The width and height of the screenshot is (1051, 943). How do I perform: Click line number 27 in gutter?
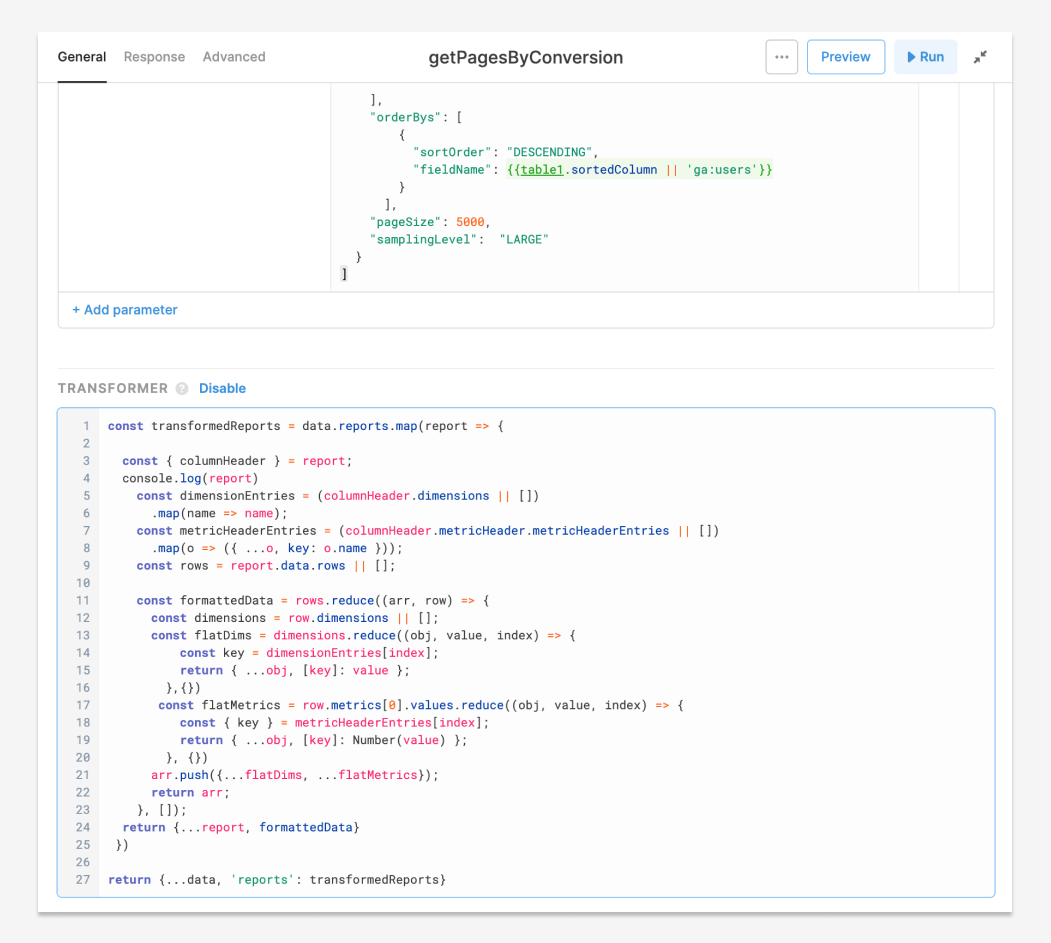(82, 879)
